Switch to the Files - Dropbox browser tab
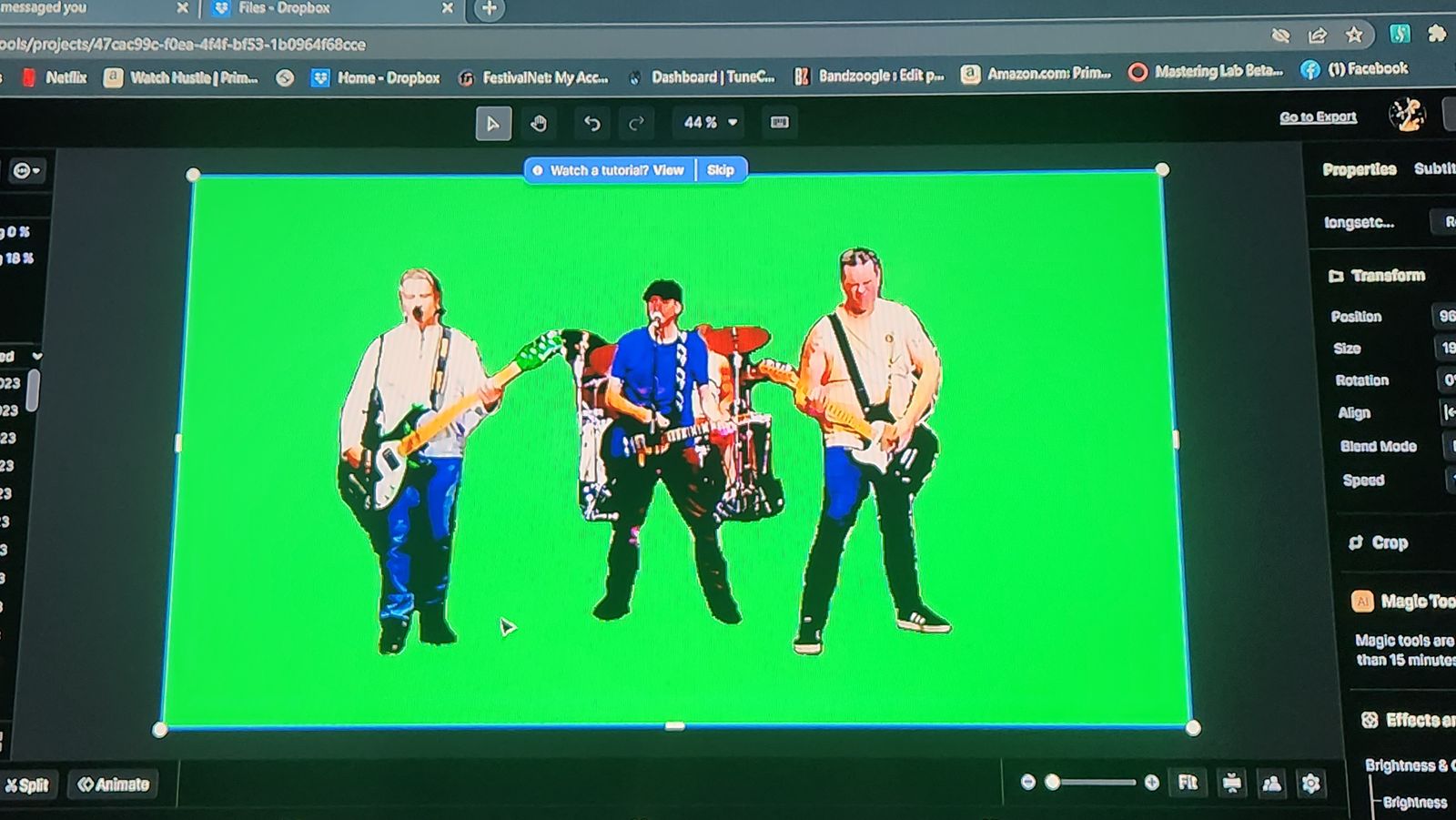Viewport: 1456px width, 820px height. pyautogui.click(x=284, y=8)
